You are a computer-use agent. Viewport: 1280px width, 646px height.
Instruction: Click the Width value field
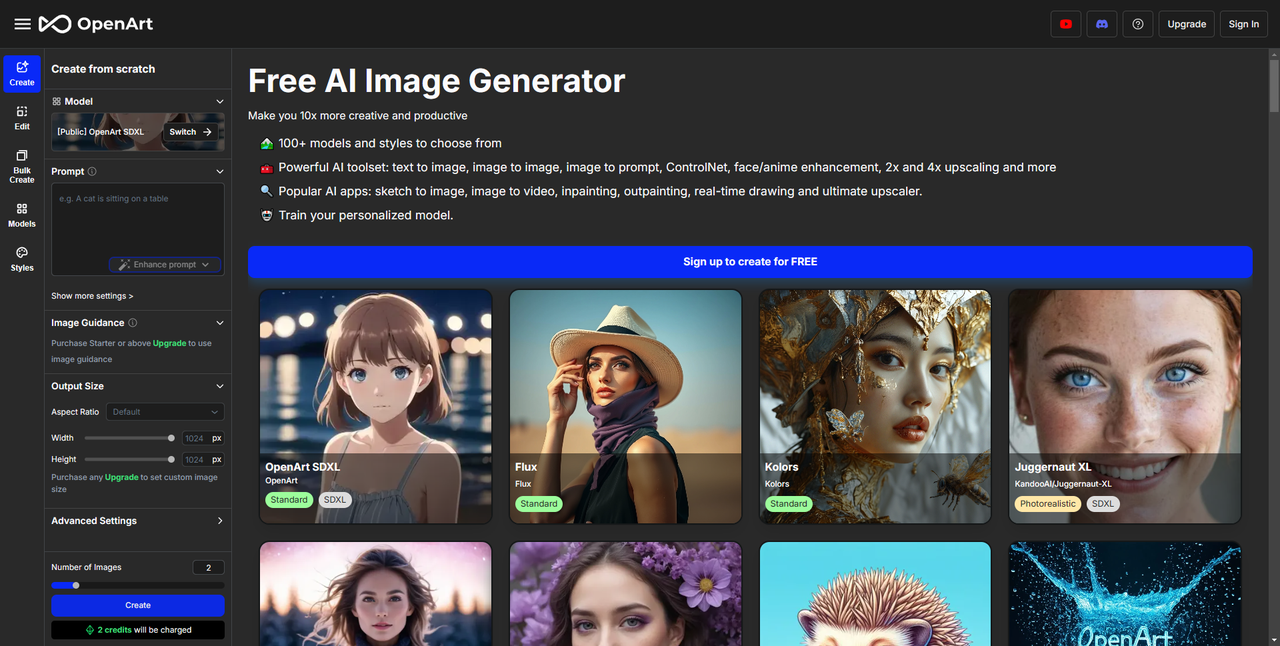195,438
